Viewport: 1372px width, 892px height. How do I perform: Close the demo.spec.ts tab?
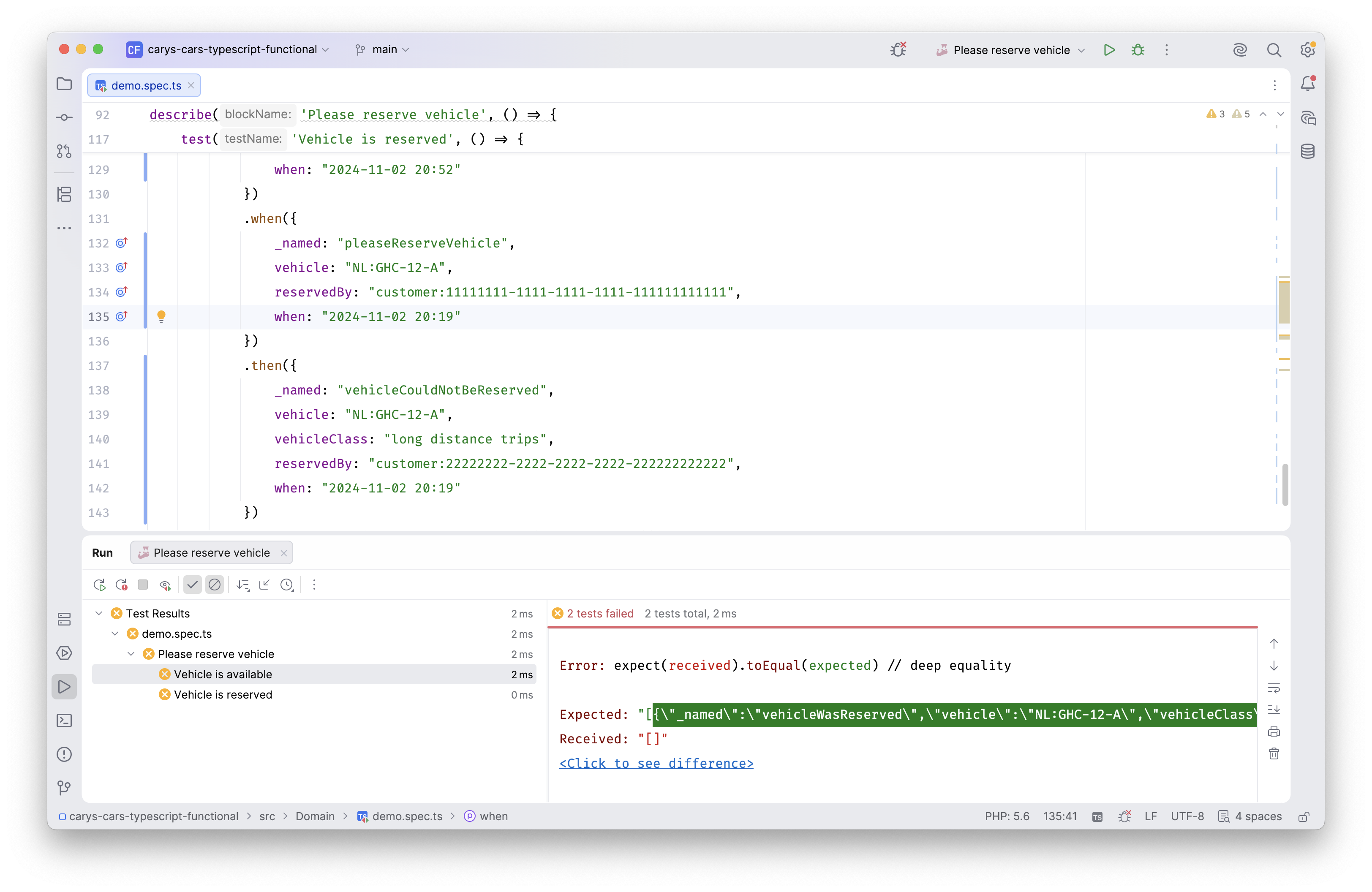pyautogui.click(x=191, y=85)
